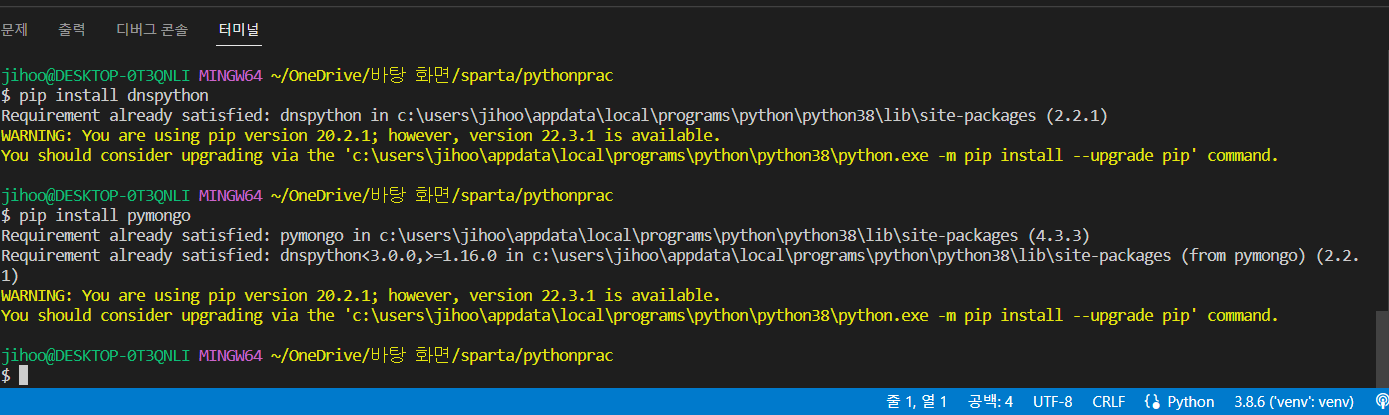This screenshot has height=415, width=1389.
Task: Change the CRLF line ending setting
Action: click(x=1108, y=402)
